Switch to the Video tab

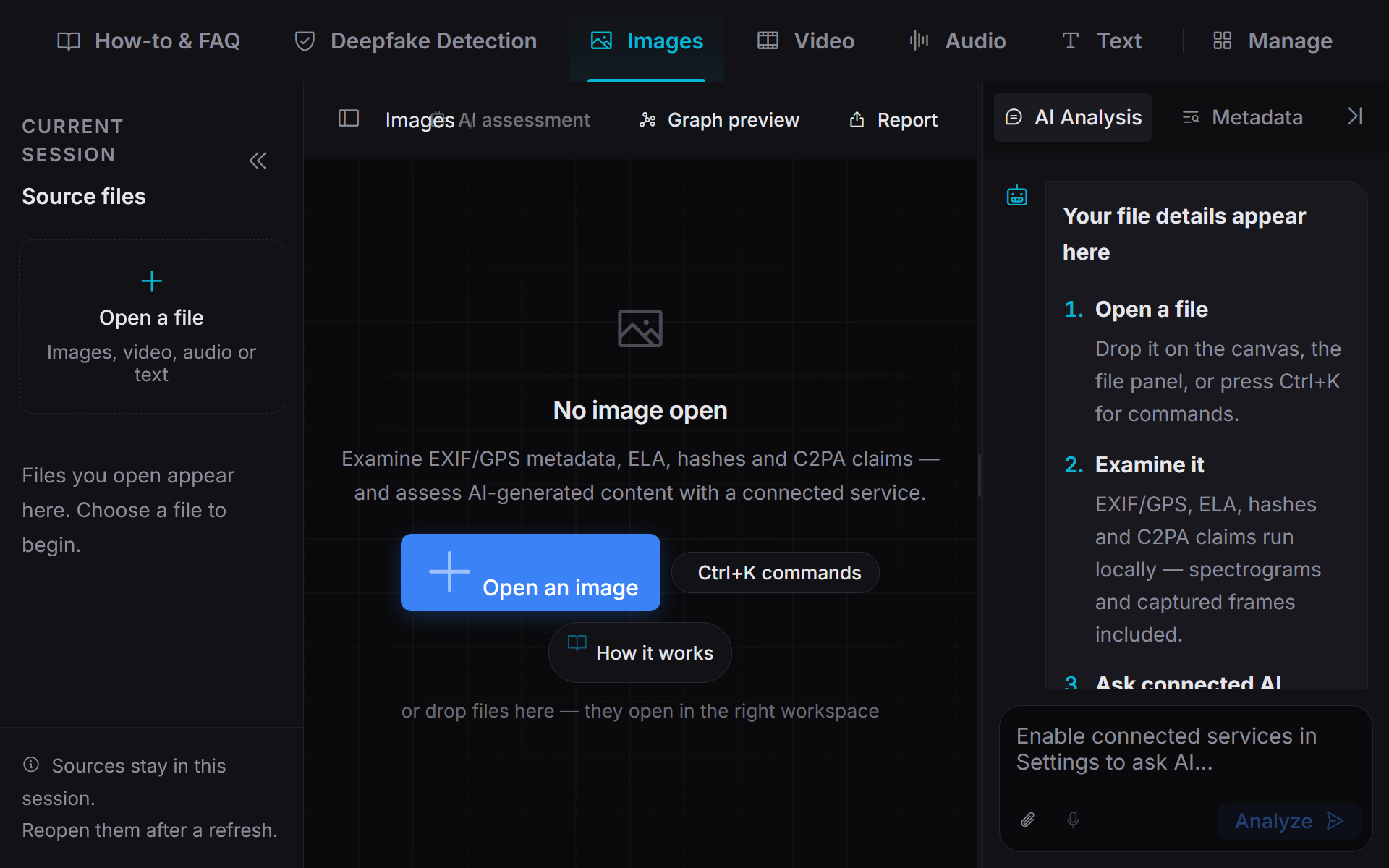(806, 41)
